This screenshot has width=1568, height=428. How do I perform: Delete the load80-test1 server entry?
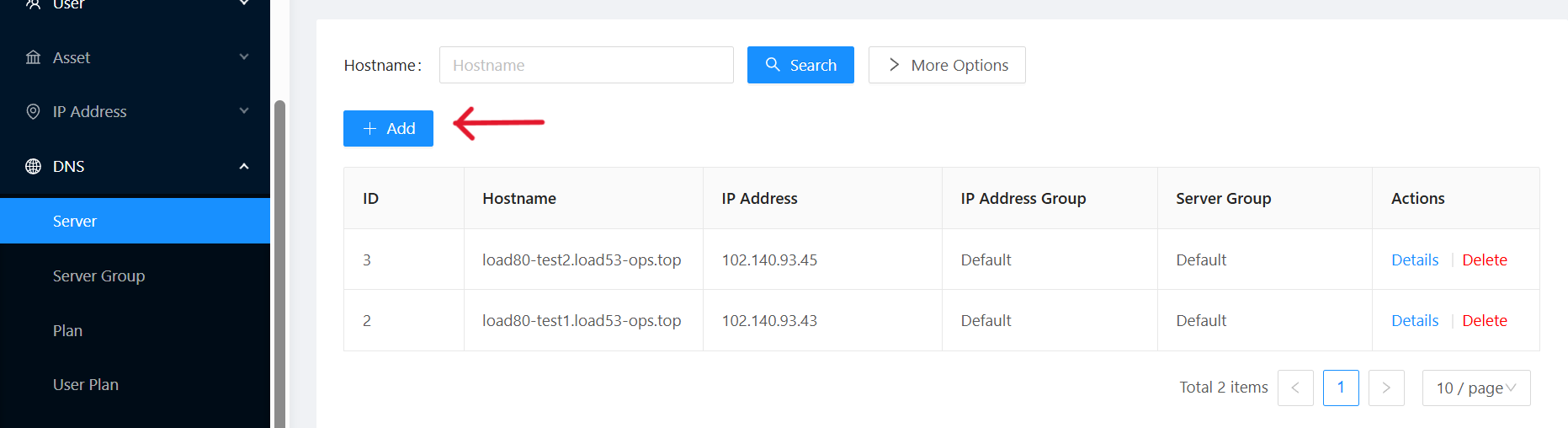pos(1485,320)
